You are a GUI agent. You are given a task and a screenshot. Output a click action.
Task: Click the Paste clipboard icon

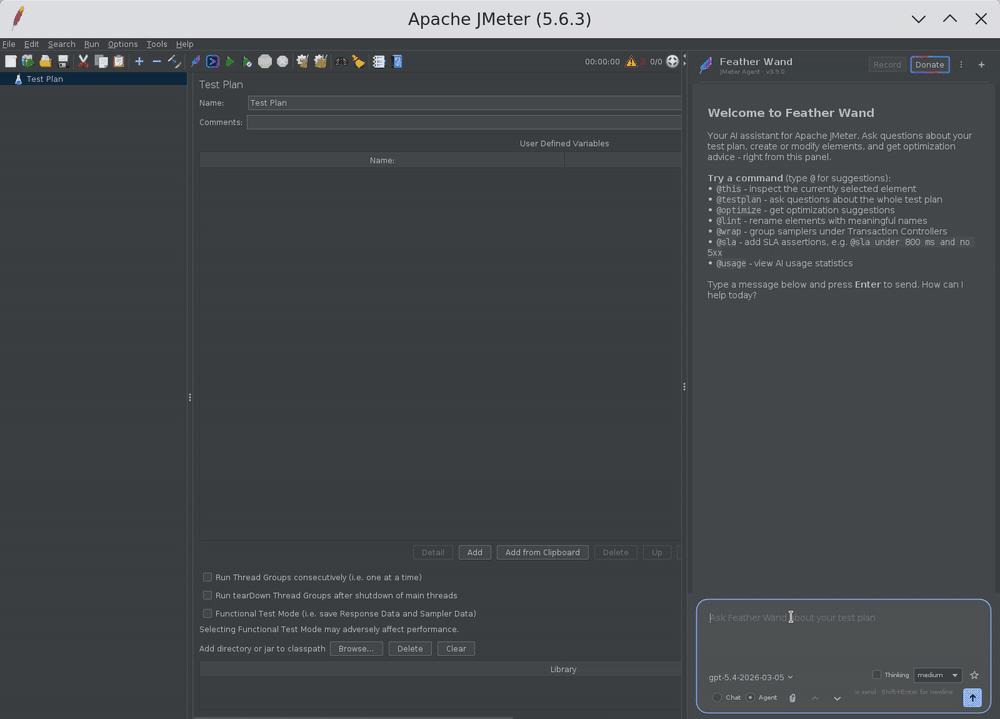[x=119, y=61]
